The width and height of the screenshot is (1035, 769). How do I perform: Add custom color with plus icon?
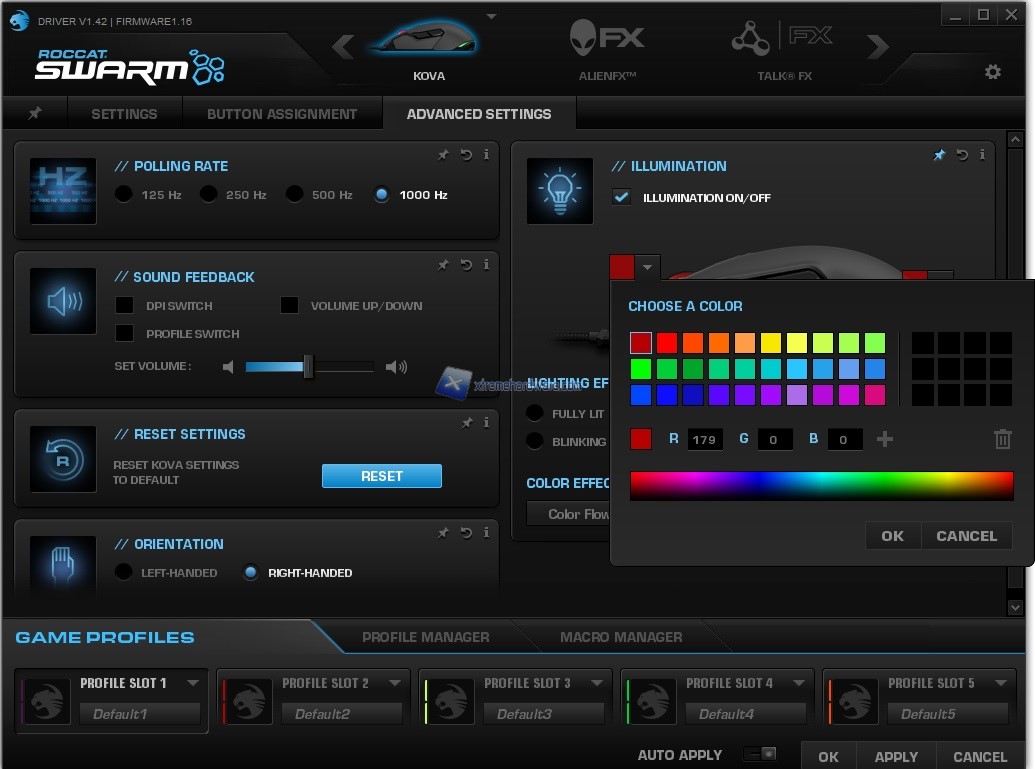click(885, 439)
